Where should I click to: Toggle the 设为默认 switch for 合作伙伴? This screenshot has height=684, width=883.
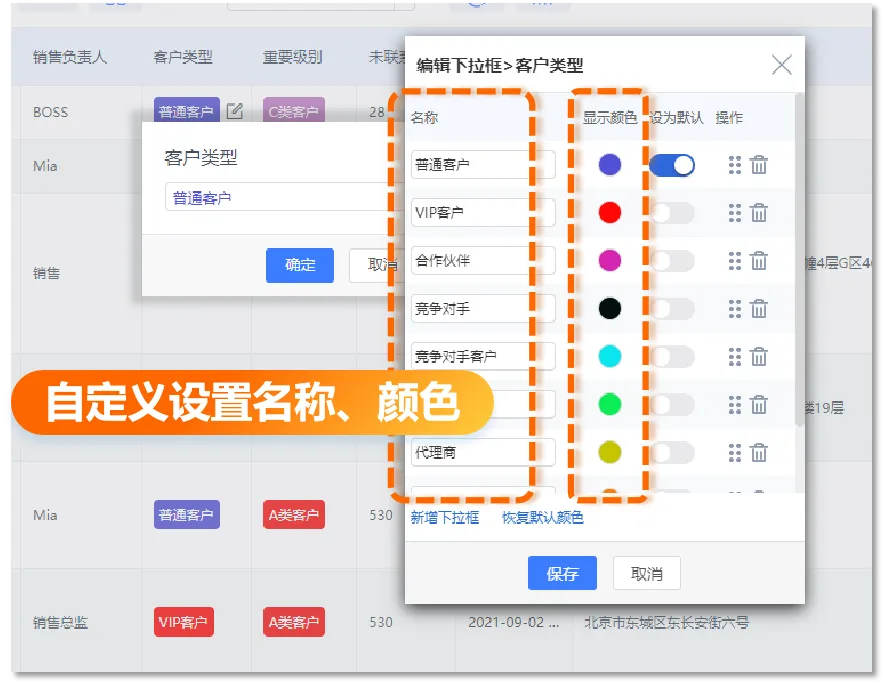pyautogui.click(x=672, y=261)
